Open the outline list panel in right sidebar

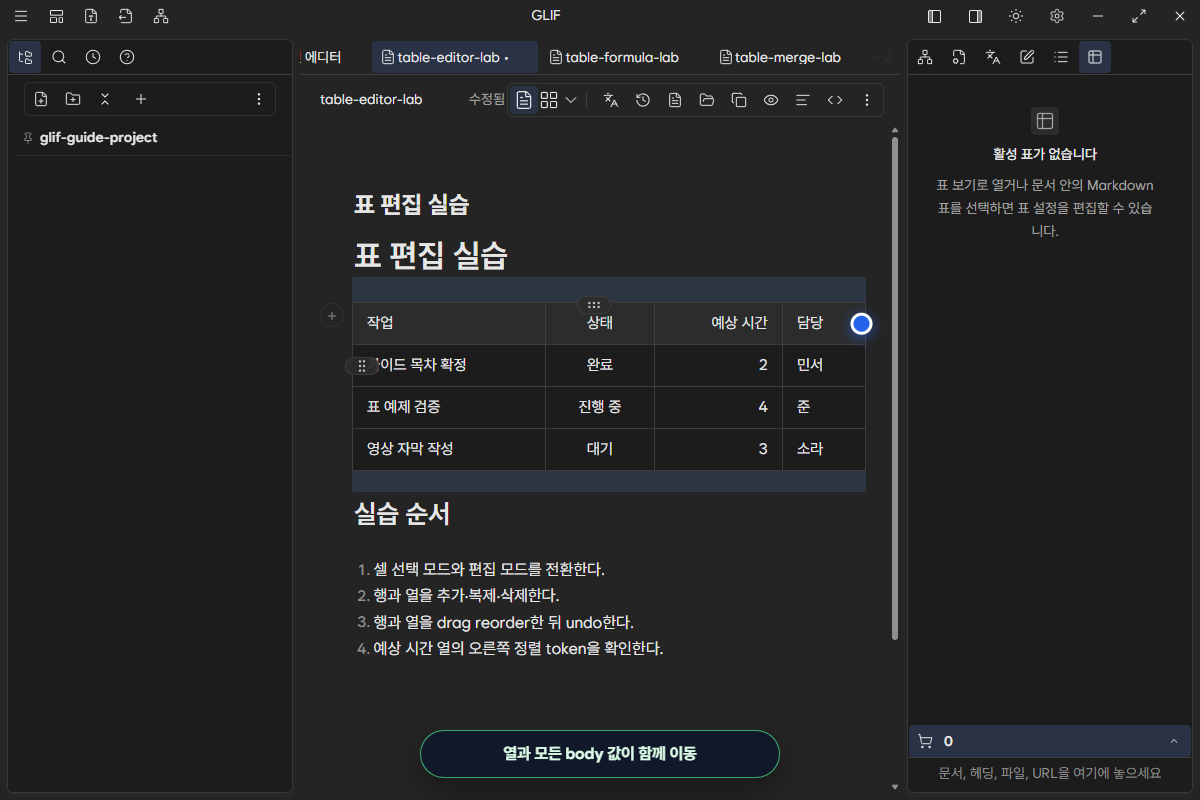[1061, 57]
